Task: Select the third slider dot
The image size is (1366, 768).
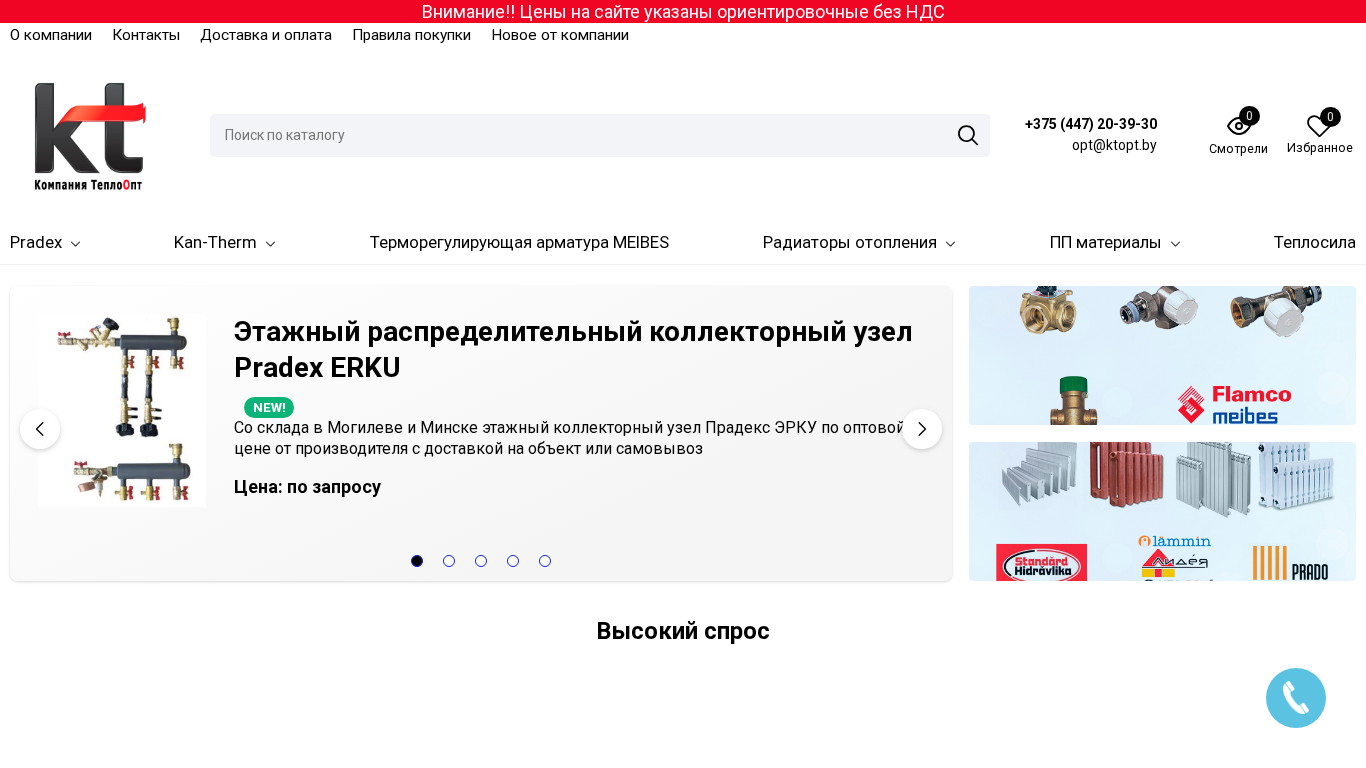Action: [x=481, y=561]
